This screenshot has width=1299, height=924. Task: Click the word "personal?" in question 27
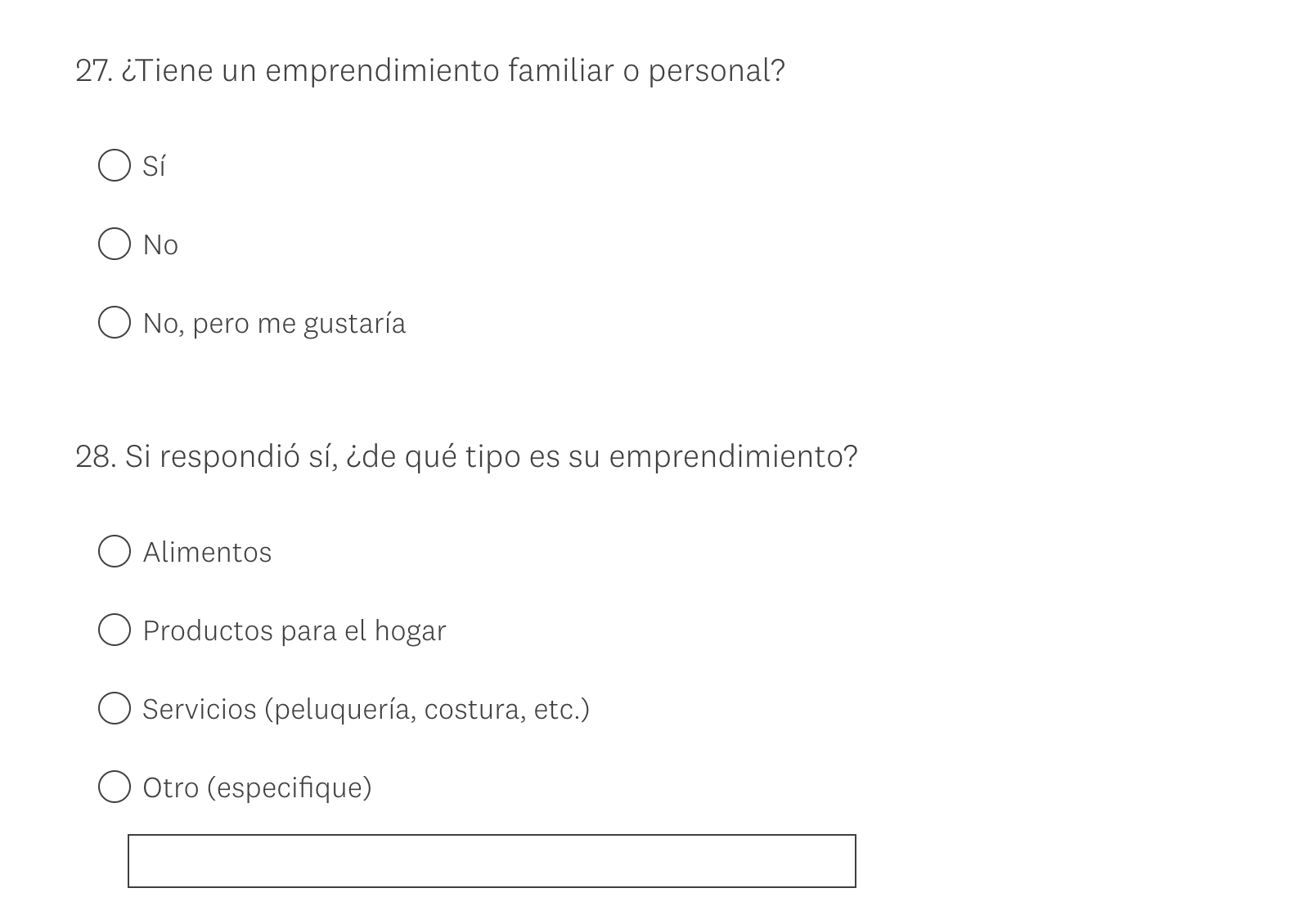[x=717, y=71]
